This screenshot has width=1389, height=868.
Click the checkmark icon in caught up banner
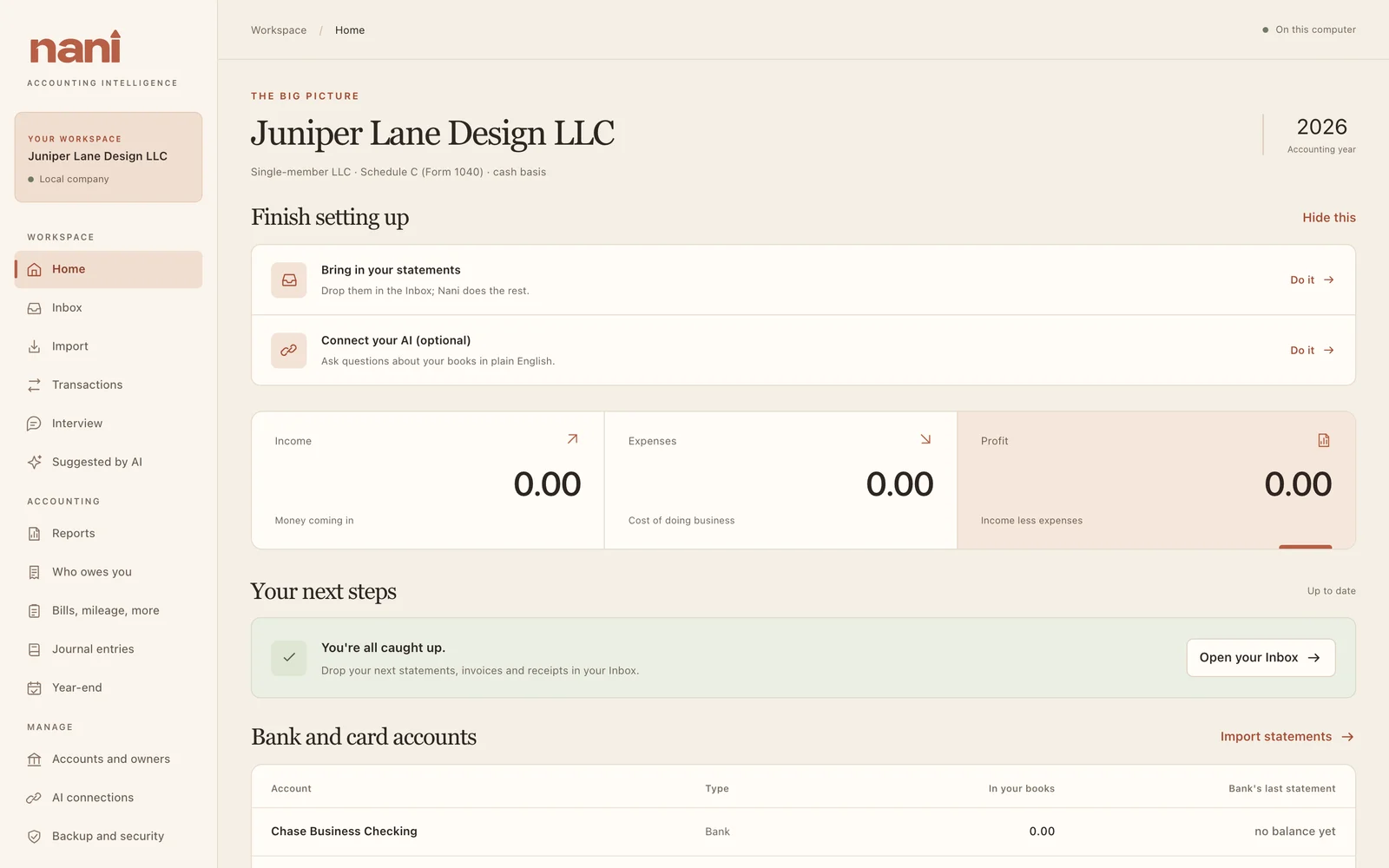point(289,658)
